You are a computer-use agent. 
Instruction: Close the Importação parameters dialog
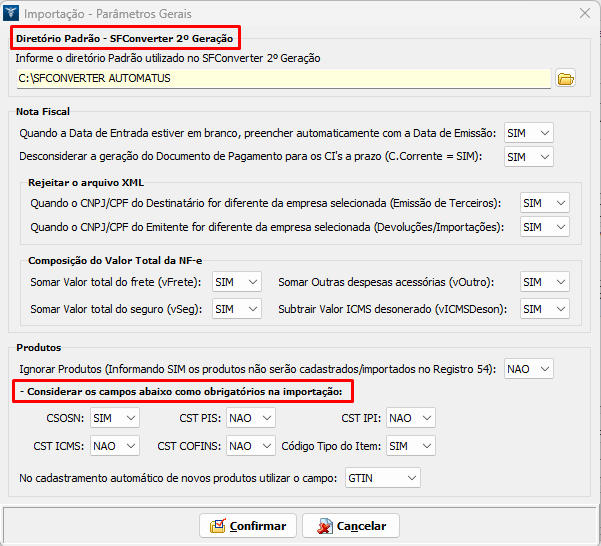coord(584,13)
